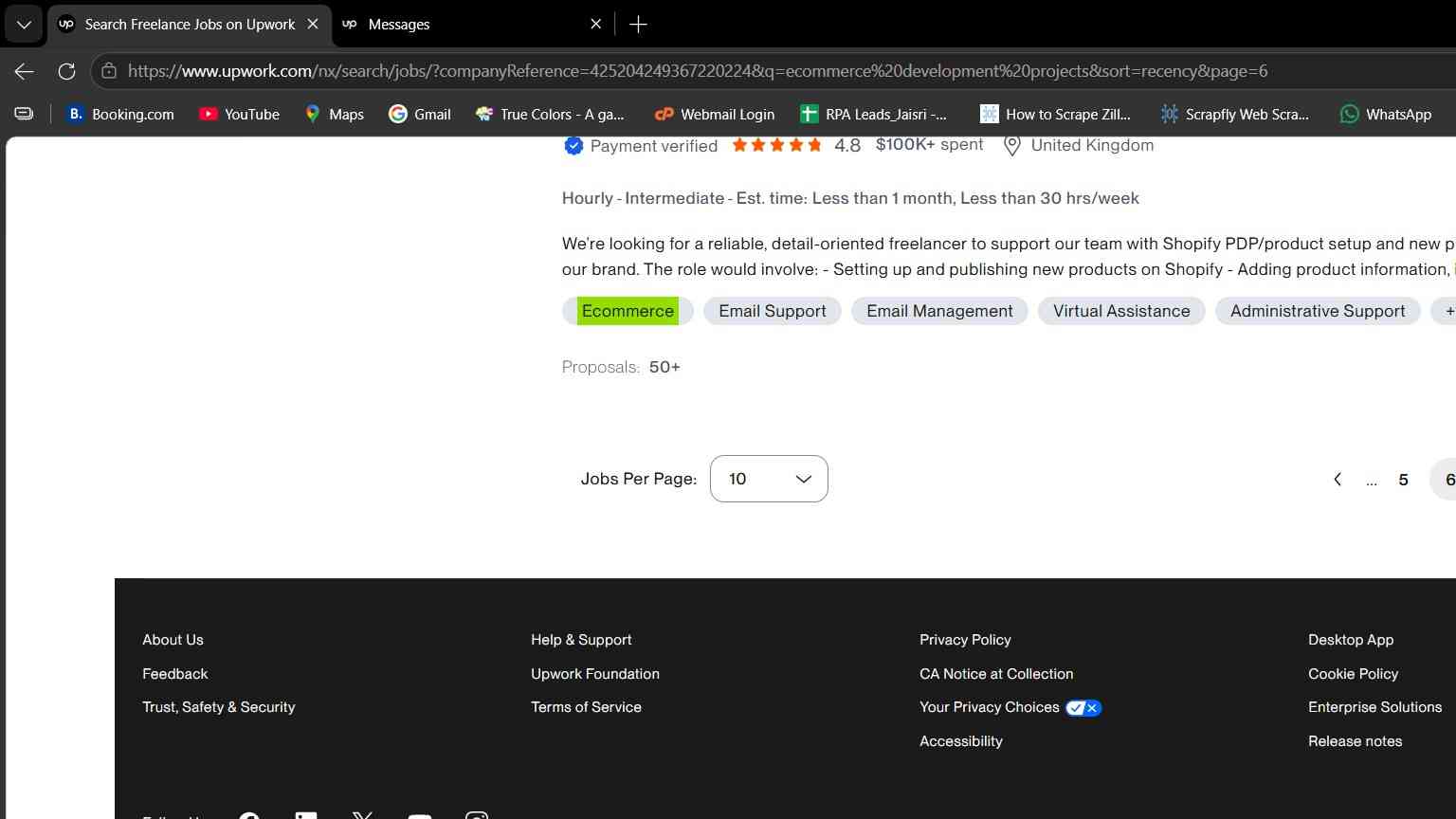Image resolution: width=1456 pixels, height=819 pixels.
Task: Select the Ecommerce skill tag
Action: tap(628, 311)
